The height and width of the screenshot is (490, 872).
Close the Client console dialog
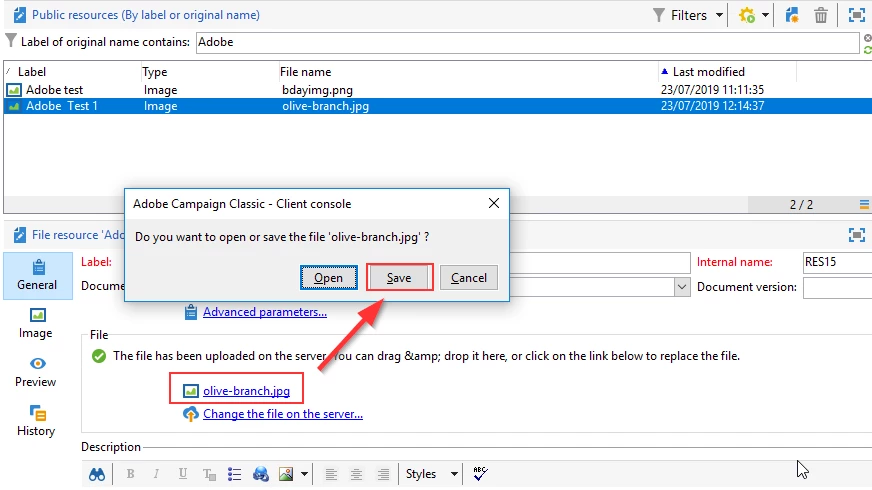494,204
